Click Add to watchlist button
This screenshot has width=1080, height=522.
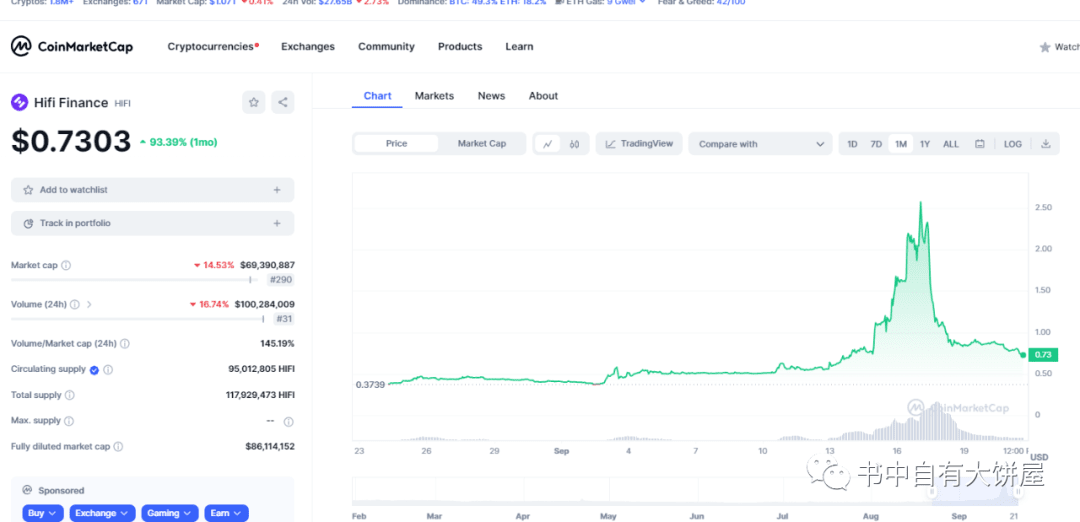pos(152,190)
